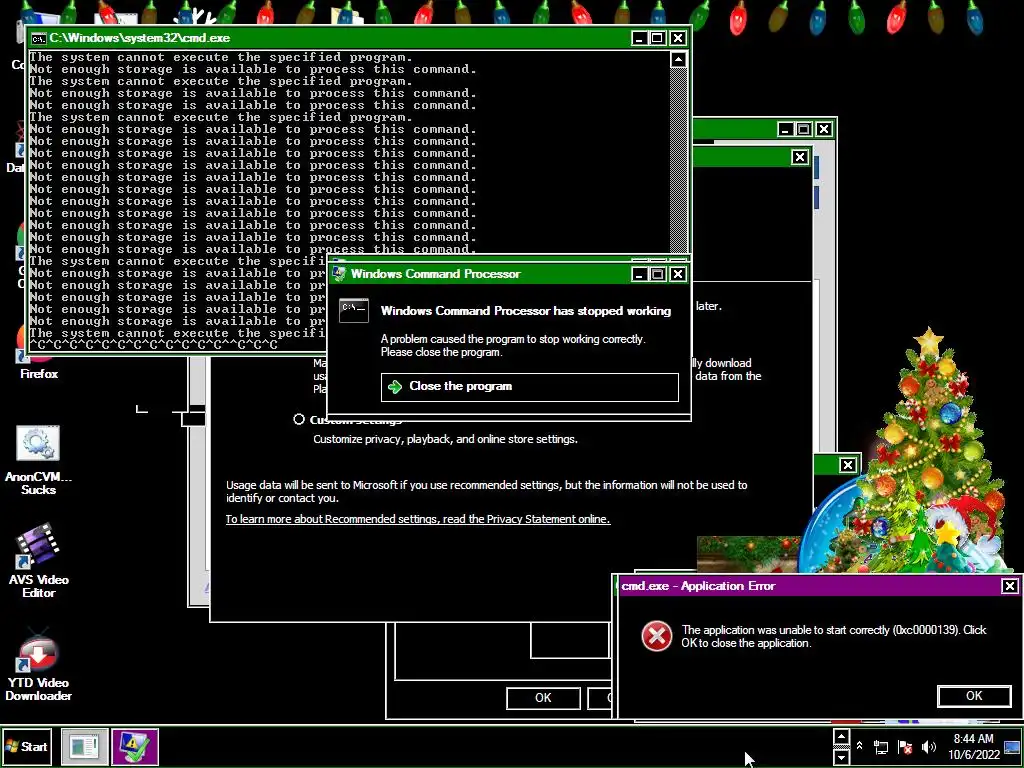Open the AnonCVM... Sucks desktop icon
The width and height of the screenshot is (1024, 768).
tap(38, 460)
